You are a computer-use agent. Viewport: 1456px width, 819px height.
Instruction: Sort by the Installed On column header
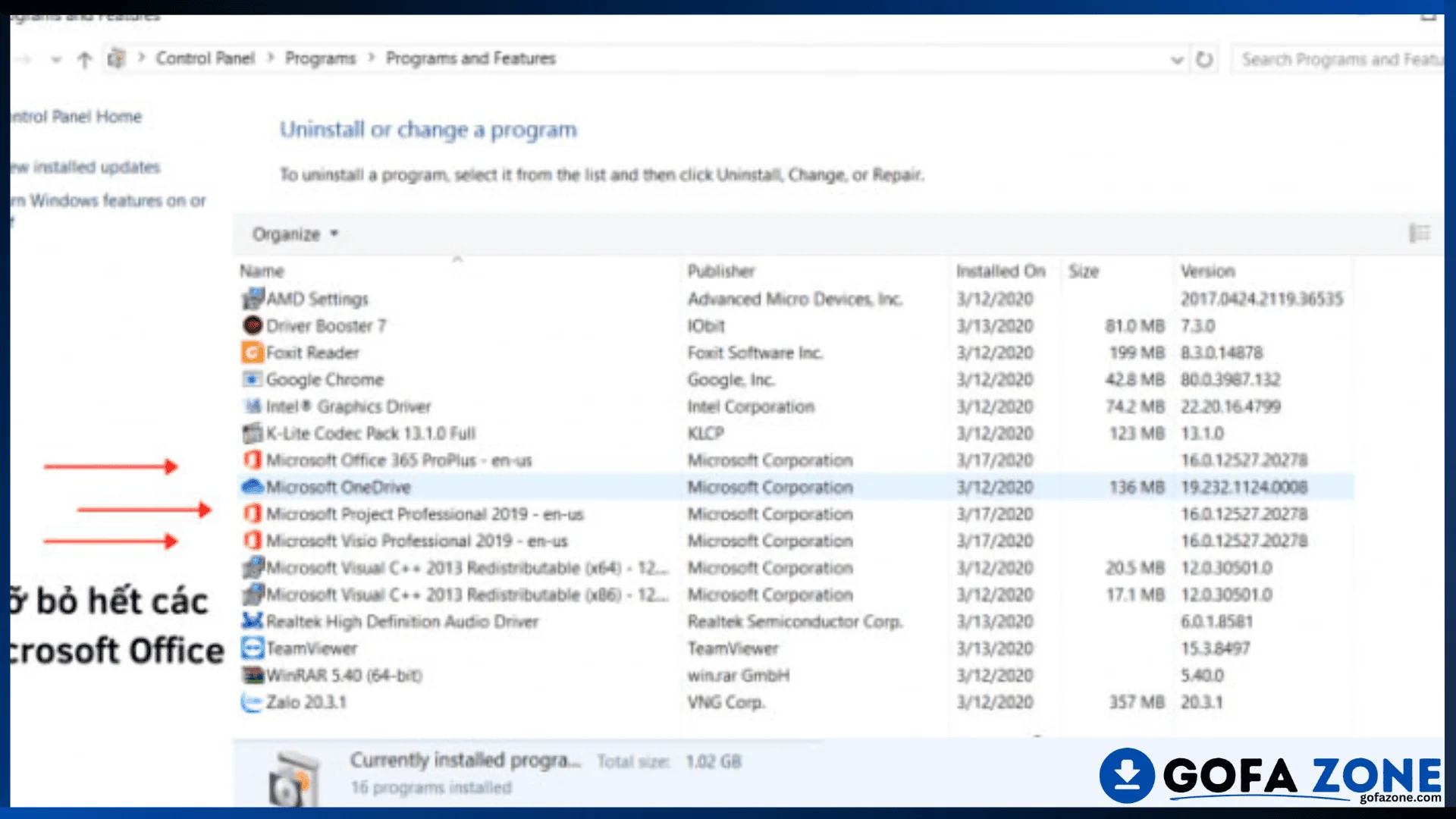(x=1000, y=271)
